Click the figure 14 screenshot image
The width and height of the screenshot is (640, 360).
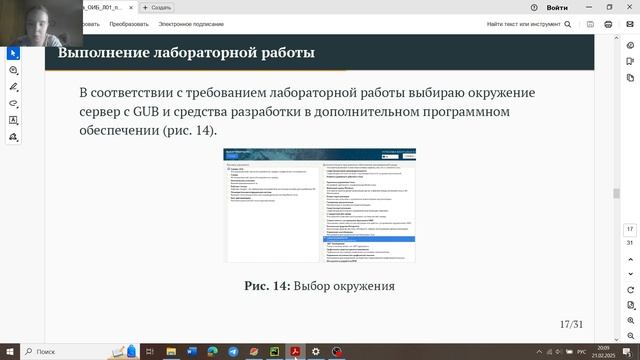319,205
